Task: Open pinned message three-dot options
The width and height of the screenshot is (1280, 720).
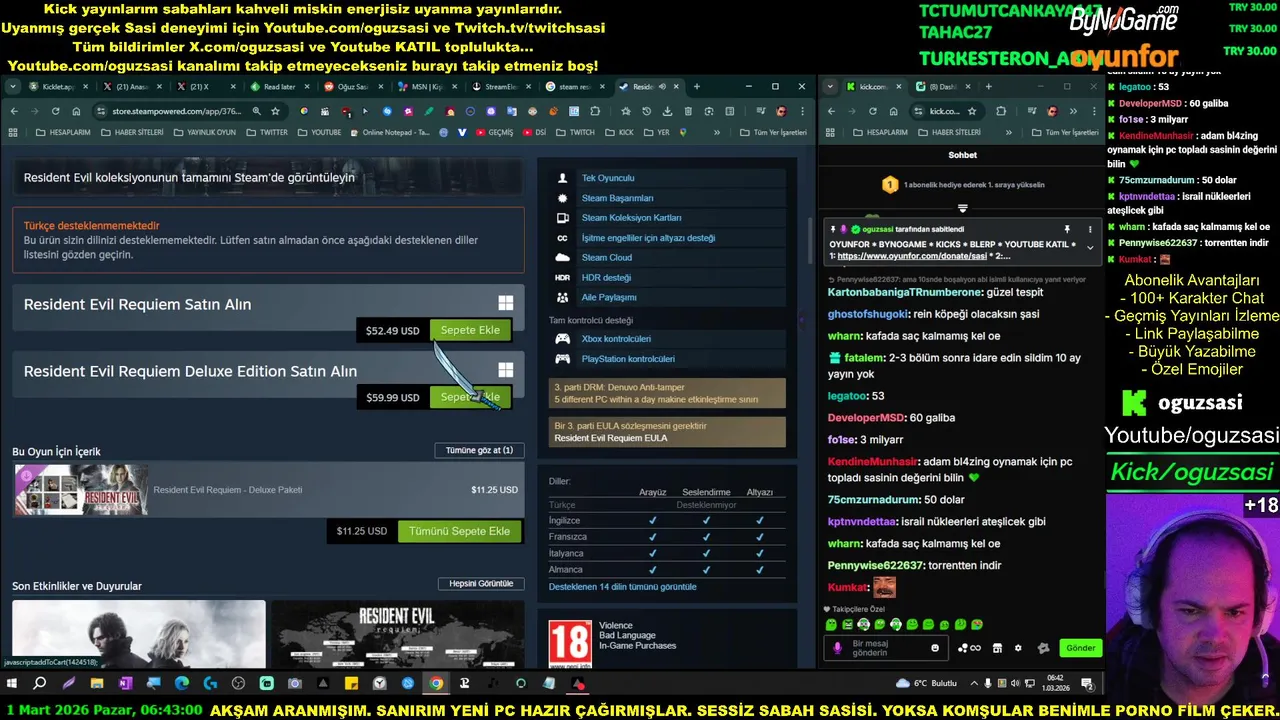Action: pos(1090,229)
